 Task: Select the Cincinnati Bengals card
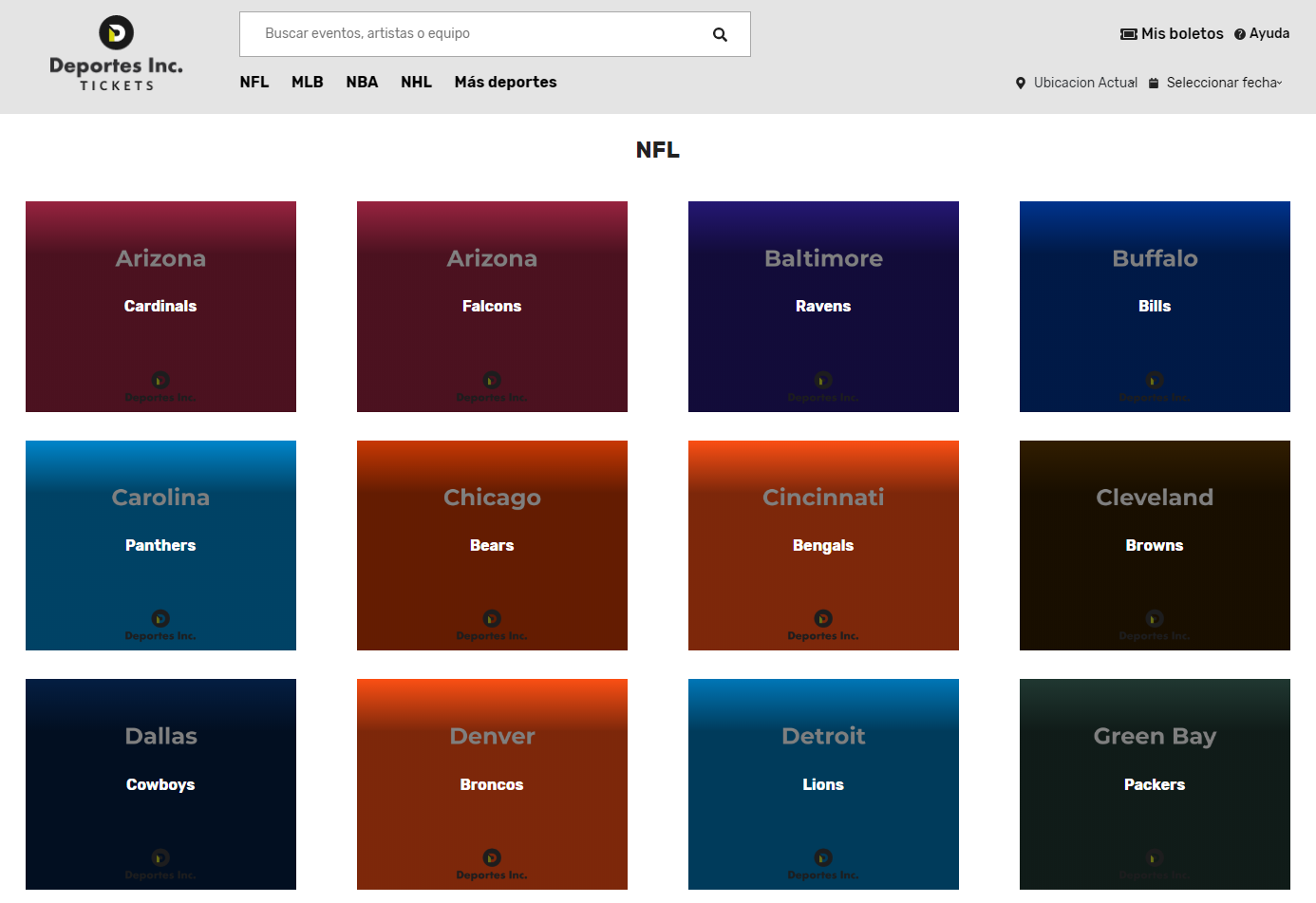point(823,545)
